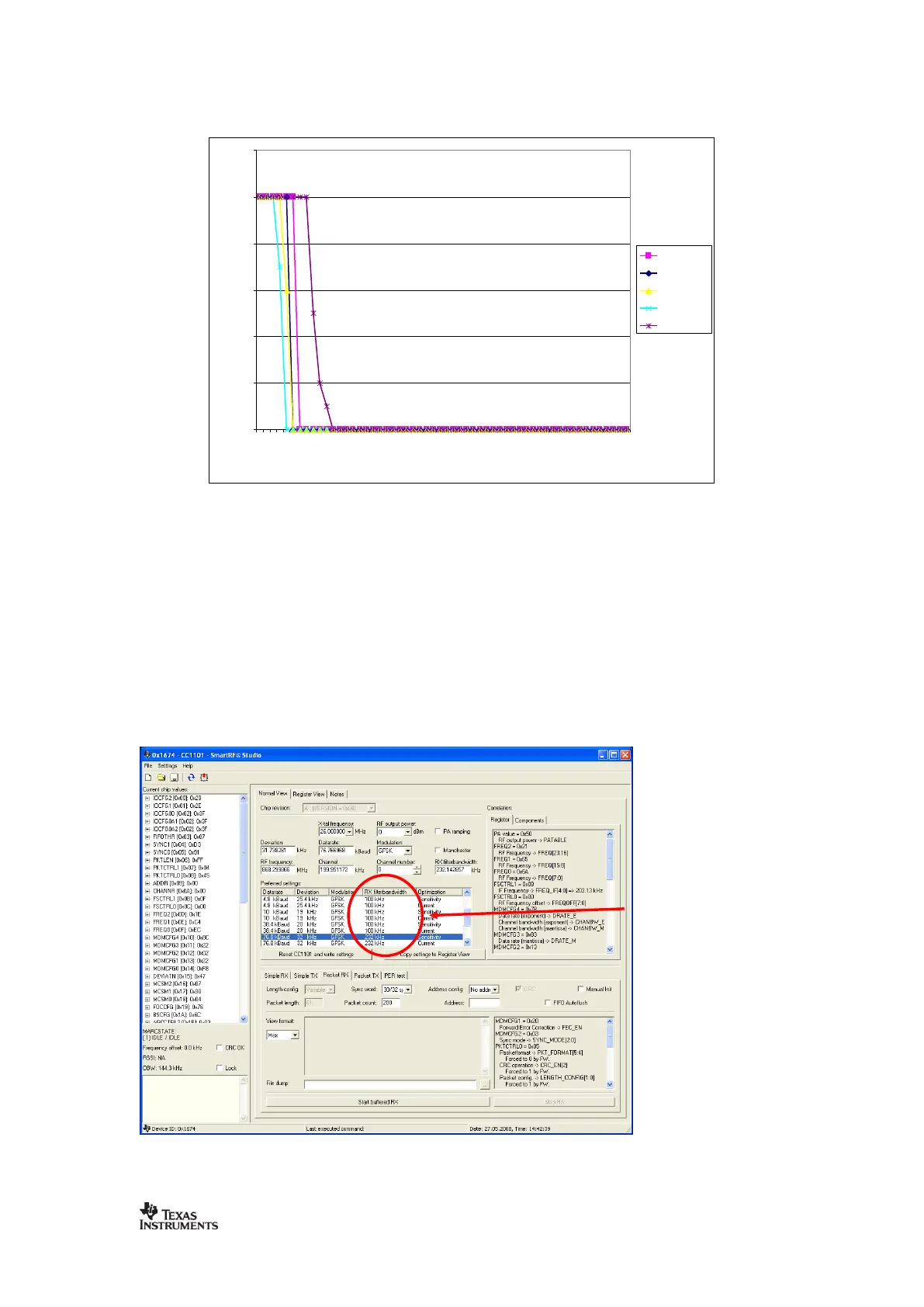Click the preferred settings list scrollbar

point(467,917)
